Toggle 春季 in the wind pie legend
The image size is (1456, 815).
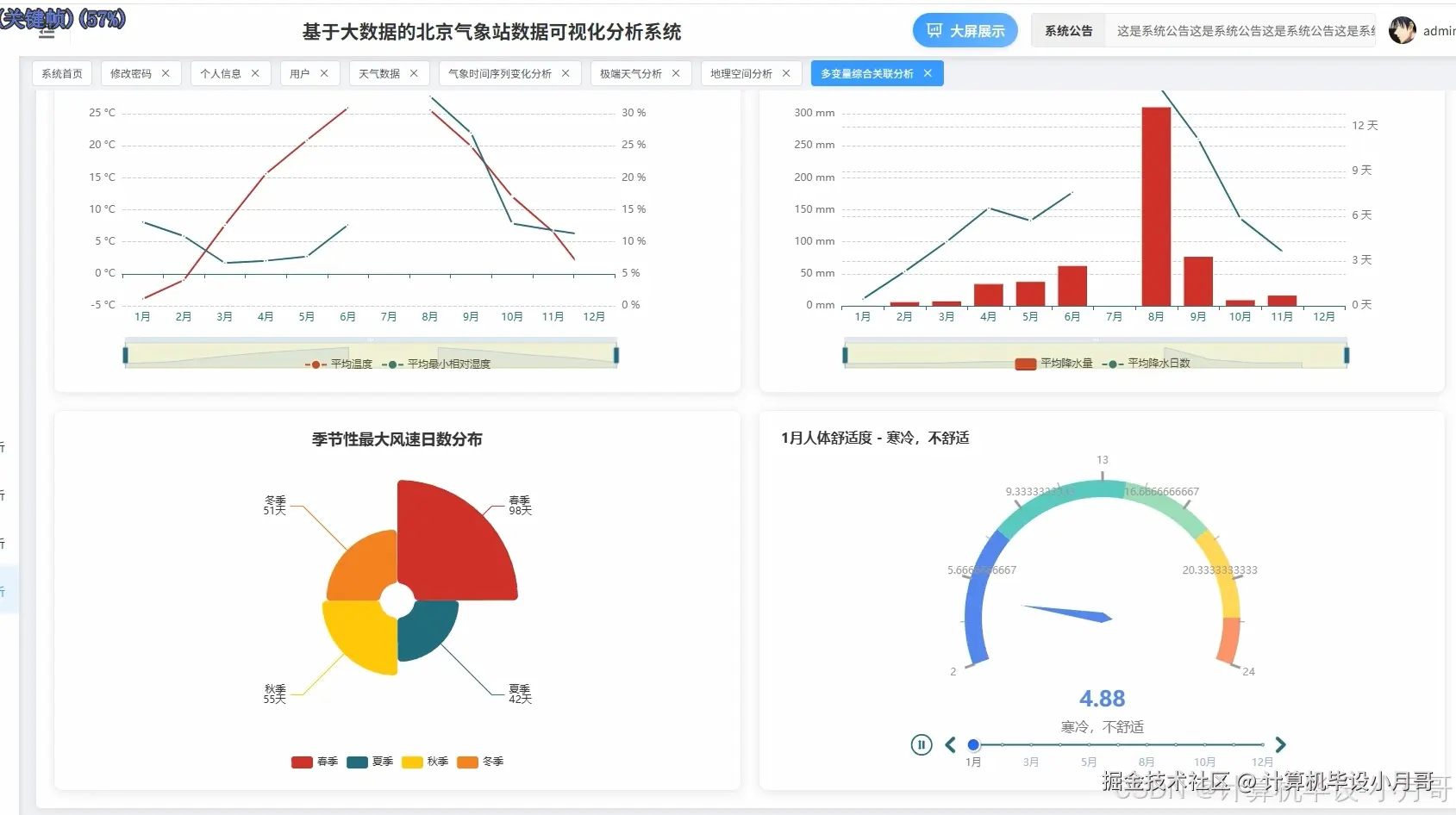click(315, 762)
